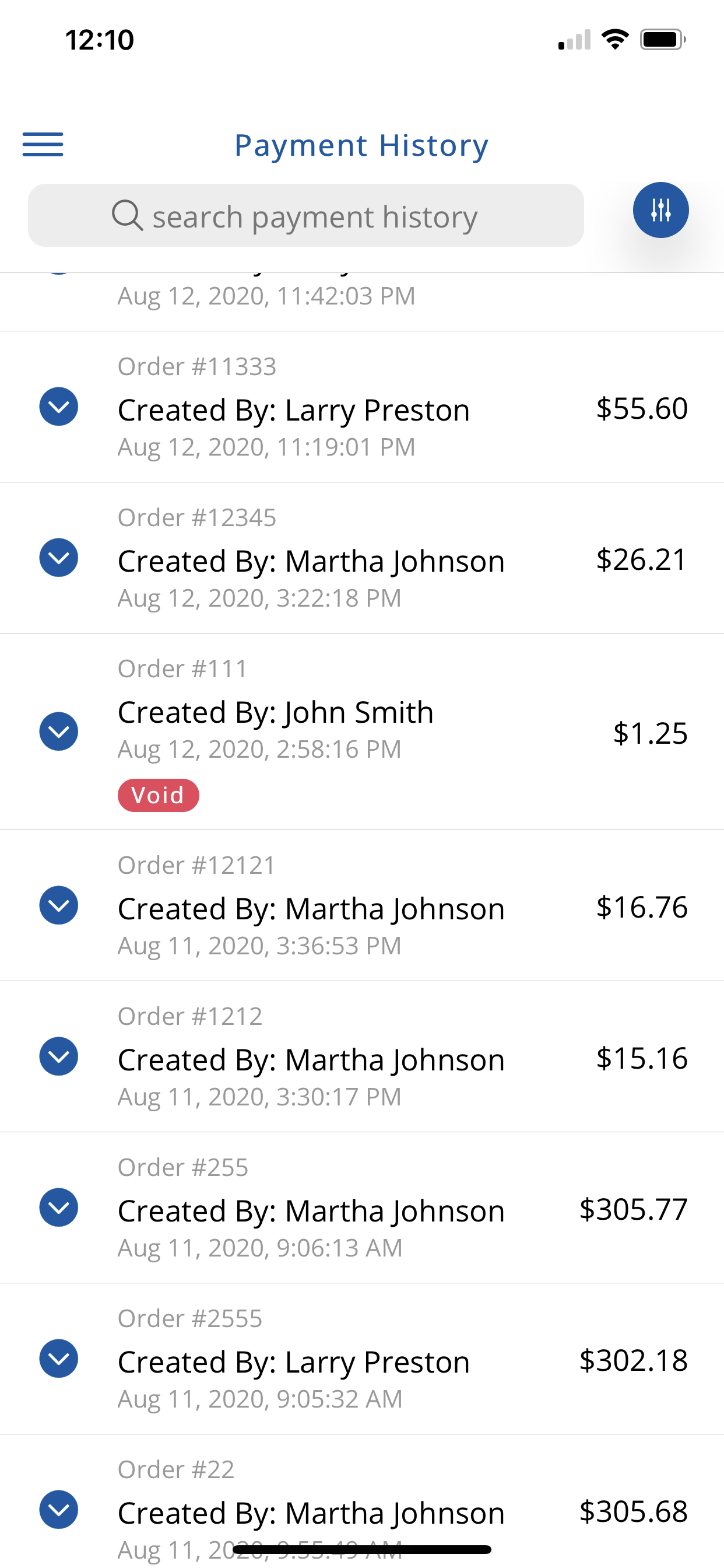Open the Larry Preston $302.18 payment row
The height and width of the screenshot is (1568, 724).
click(362, 1359)
